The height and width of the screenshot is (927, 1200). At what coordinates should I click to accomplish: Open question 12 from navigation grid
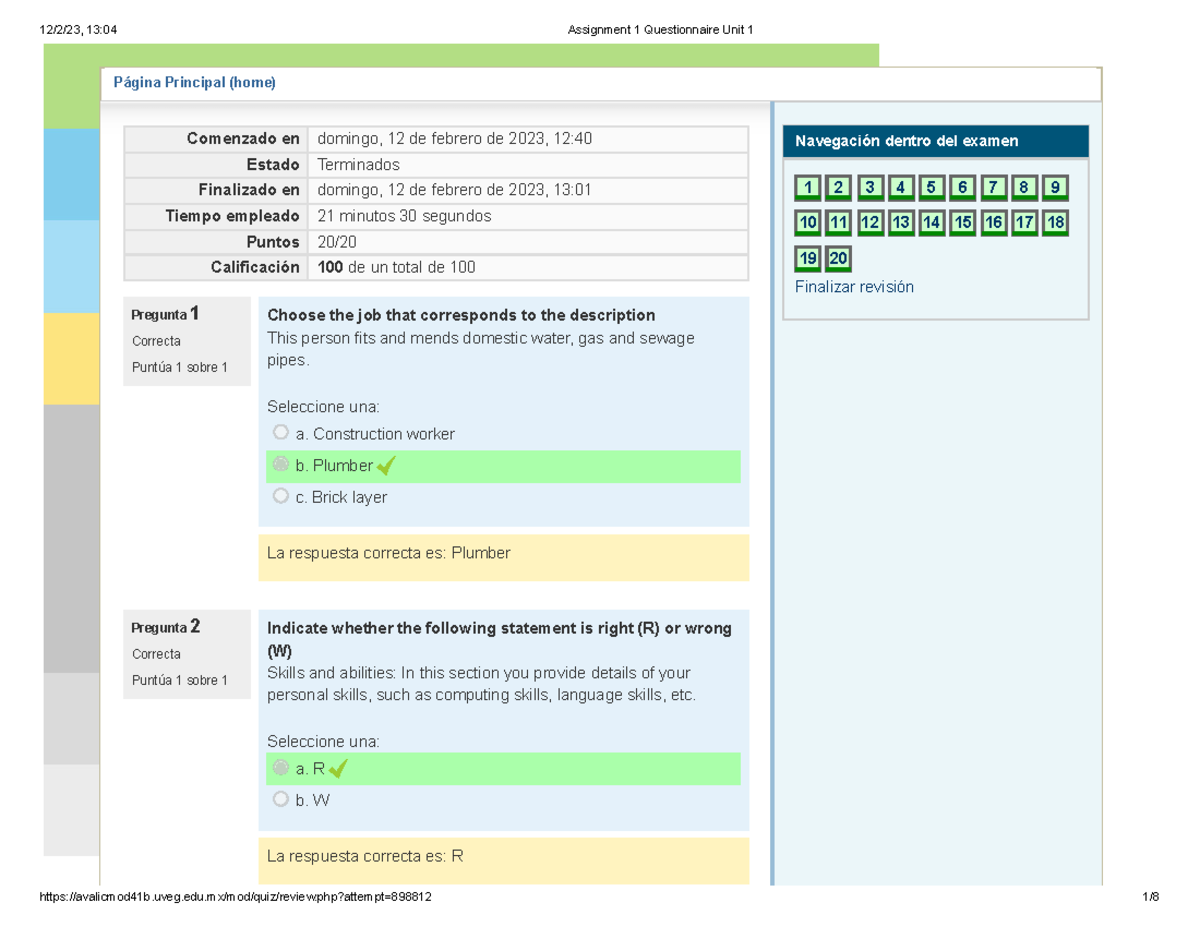coord(870,223)
